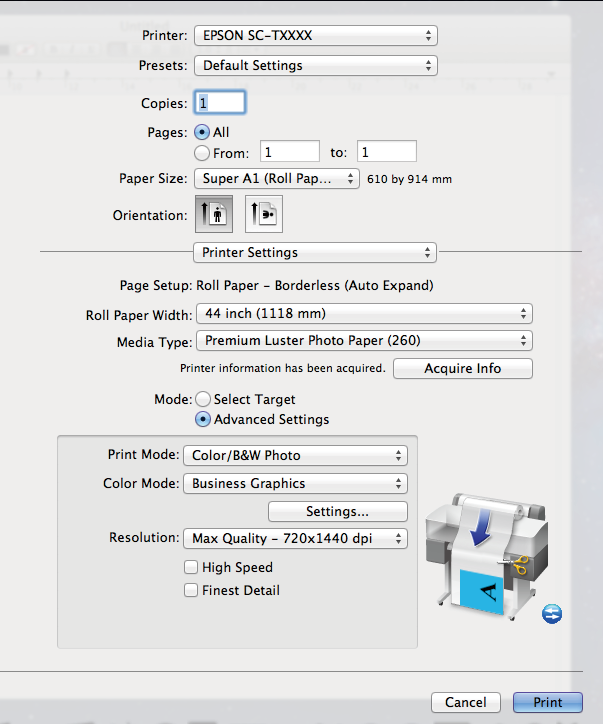Viewport: 603px width, 724px height.
Task: Enable the High Speed checkbox
Action: click(x=191, y=567)
